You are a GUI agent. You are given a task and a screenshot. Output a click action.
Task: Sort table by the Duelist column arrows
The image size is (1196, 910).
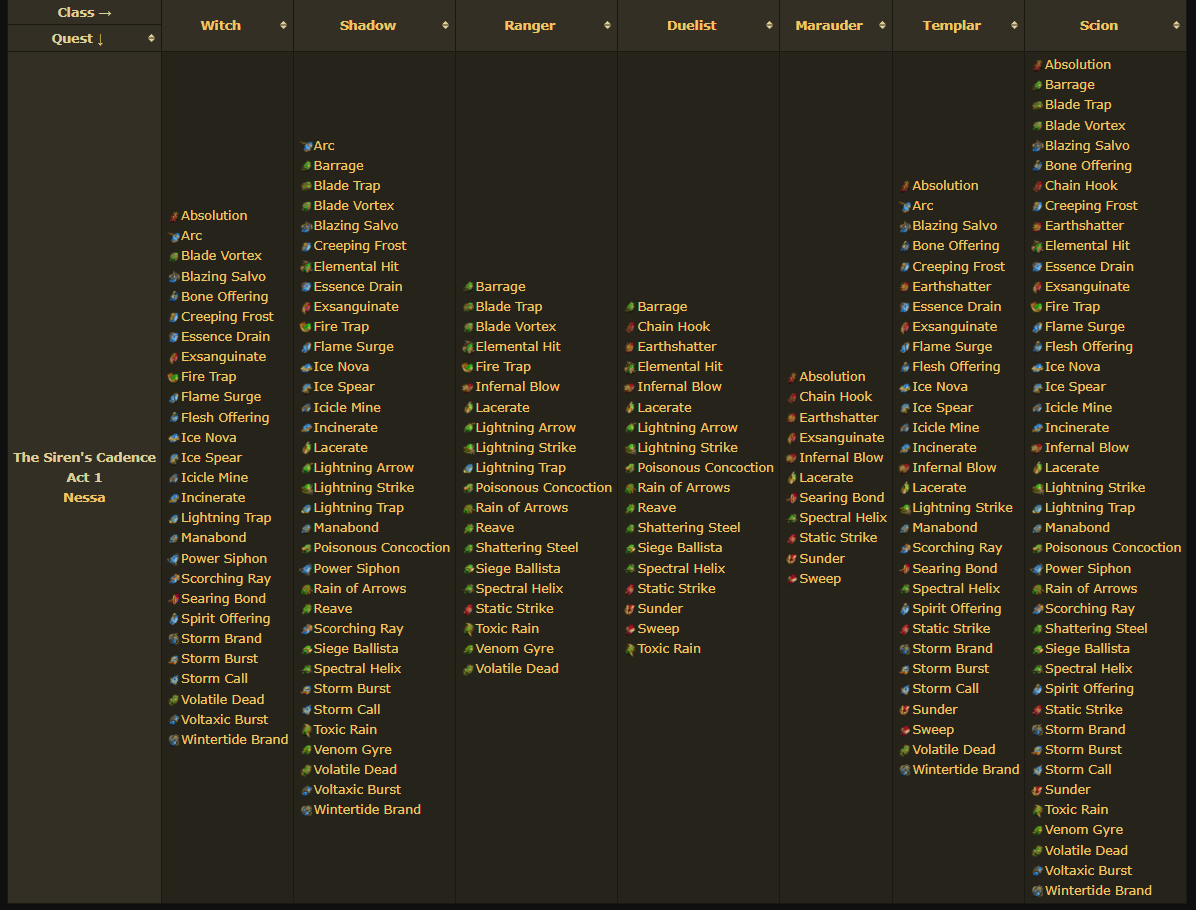(769, 25)
